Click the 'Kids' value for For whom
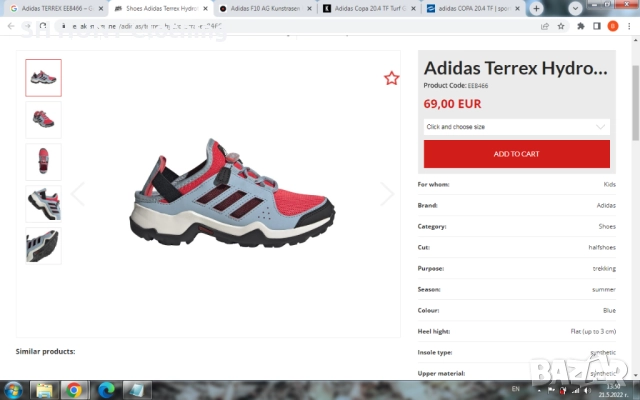 tap(609, 184)
